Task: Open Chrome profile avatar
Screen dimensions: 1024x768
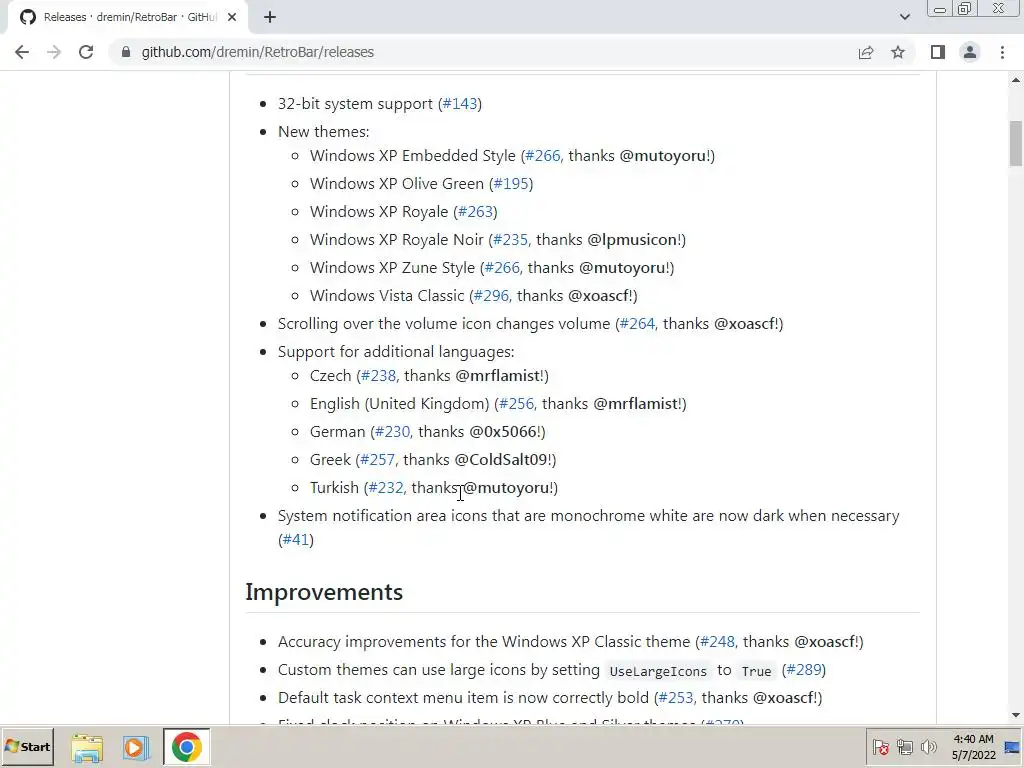Action: click(x=970, y=52)
